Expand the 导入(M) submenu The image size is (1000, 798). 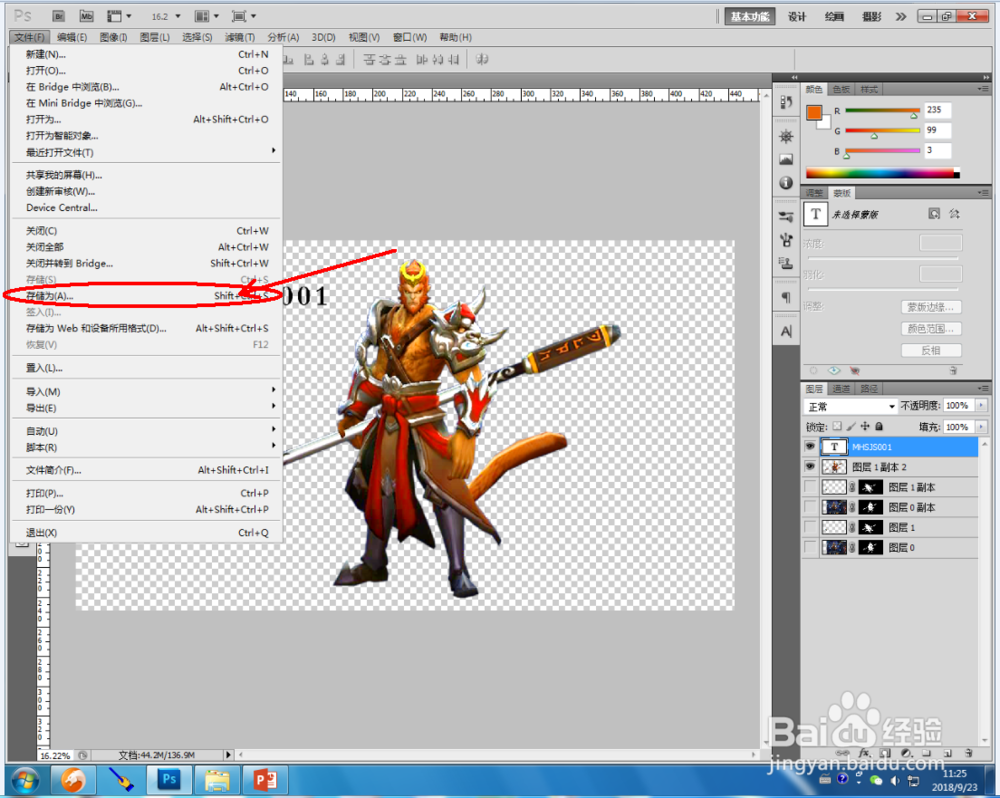click(145, 391)
